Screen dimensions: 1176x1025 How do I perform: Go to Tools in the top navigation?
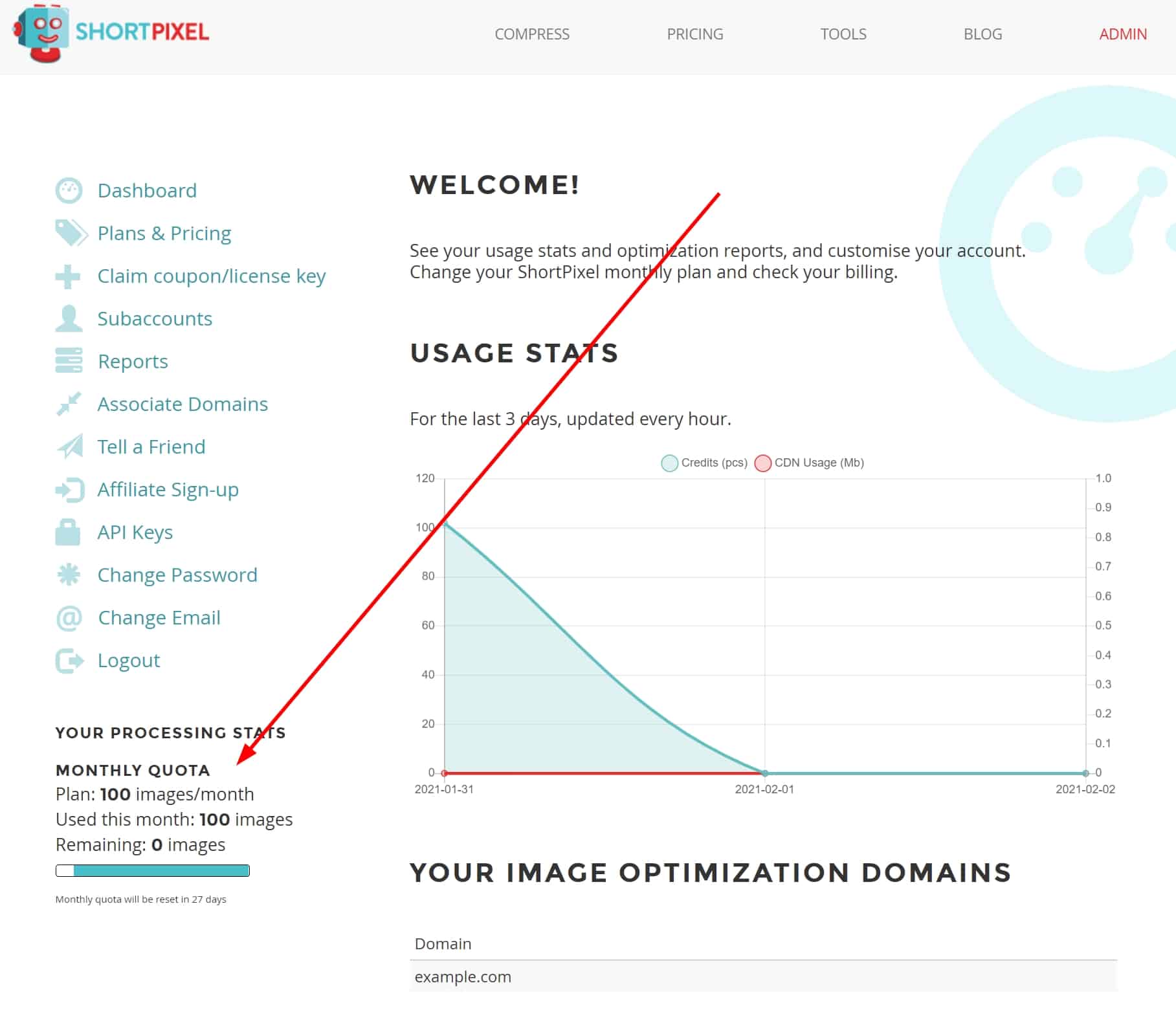tap(843, 34)
